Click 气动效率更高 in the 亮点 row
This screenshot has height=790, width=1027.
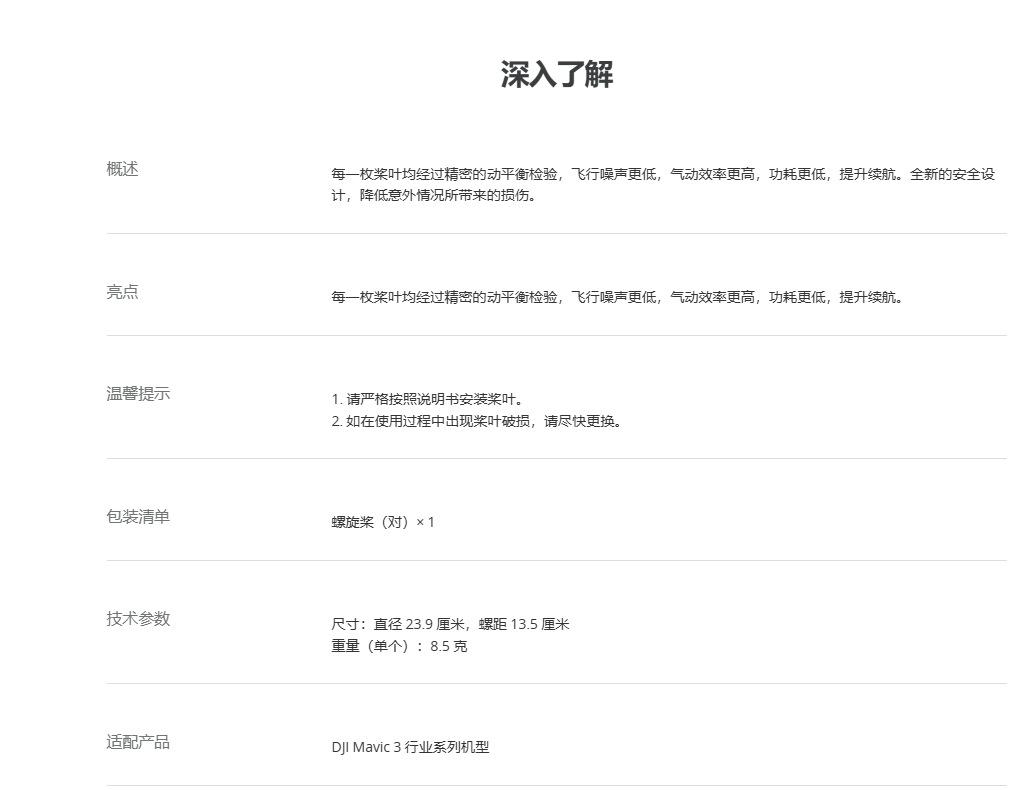pos(713,297)
